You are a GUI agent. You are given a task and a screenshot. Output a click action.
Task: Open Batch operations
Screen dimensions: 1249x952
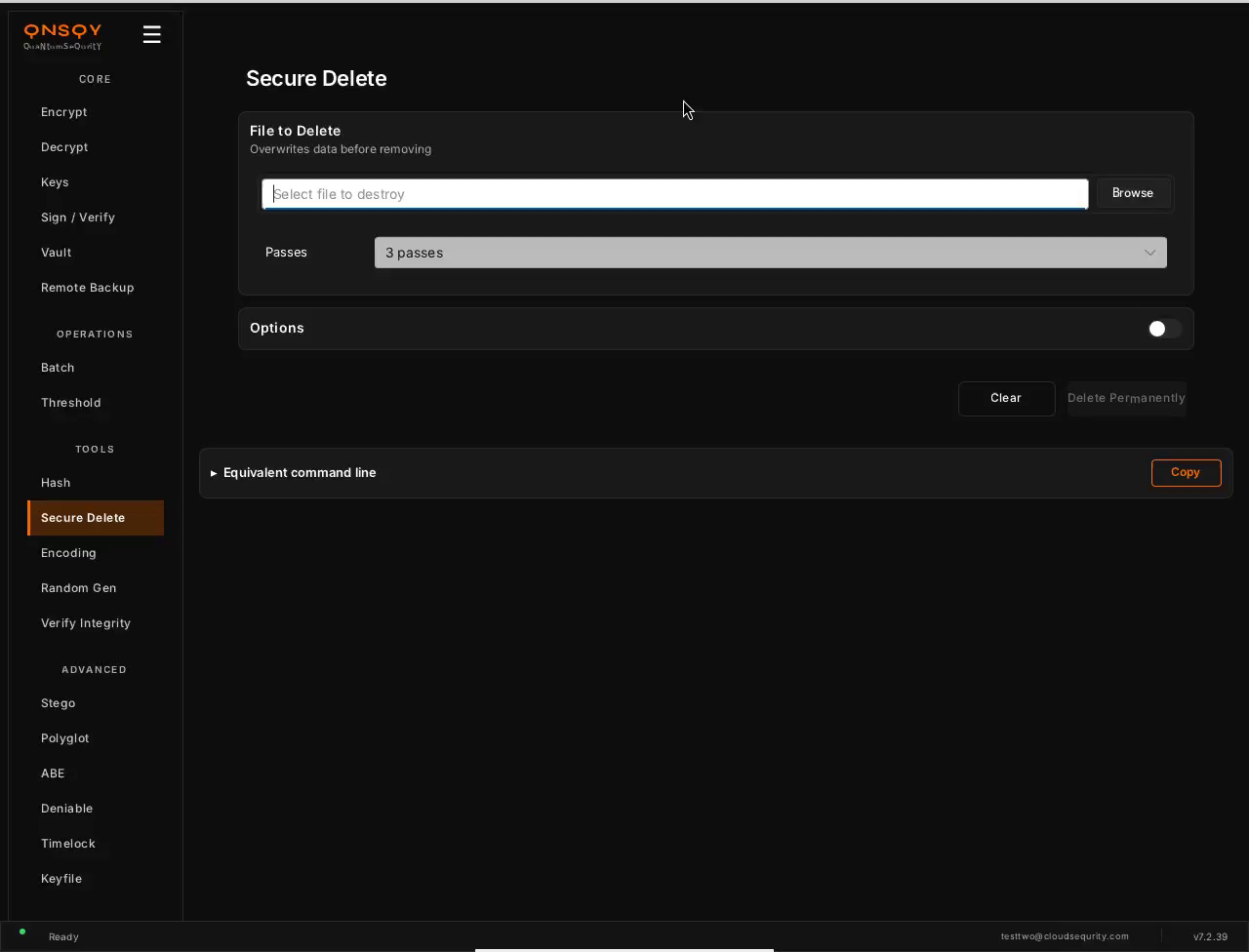pos(96,368)
